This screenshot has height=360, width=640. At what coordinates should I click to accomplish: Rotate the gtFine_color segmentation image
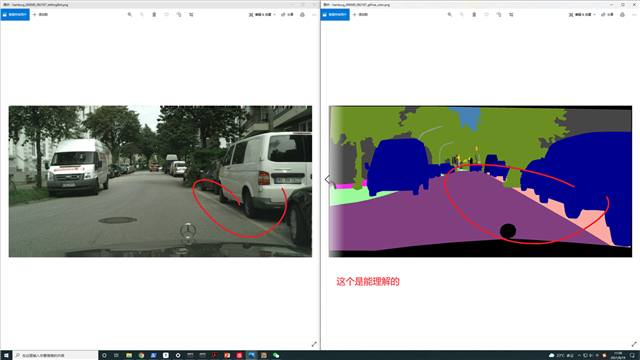coord(499,15)
